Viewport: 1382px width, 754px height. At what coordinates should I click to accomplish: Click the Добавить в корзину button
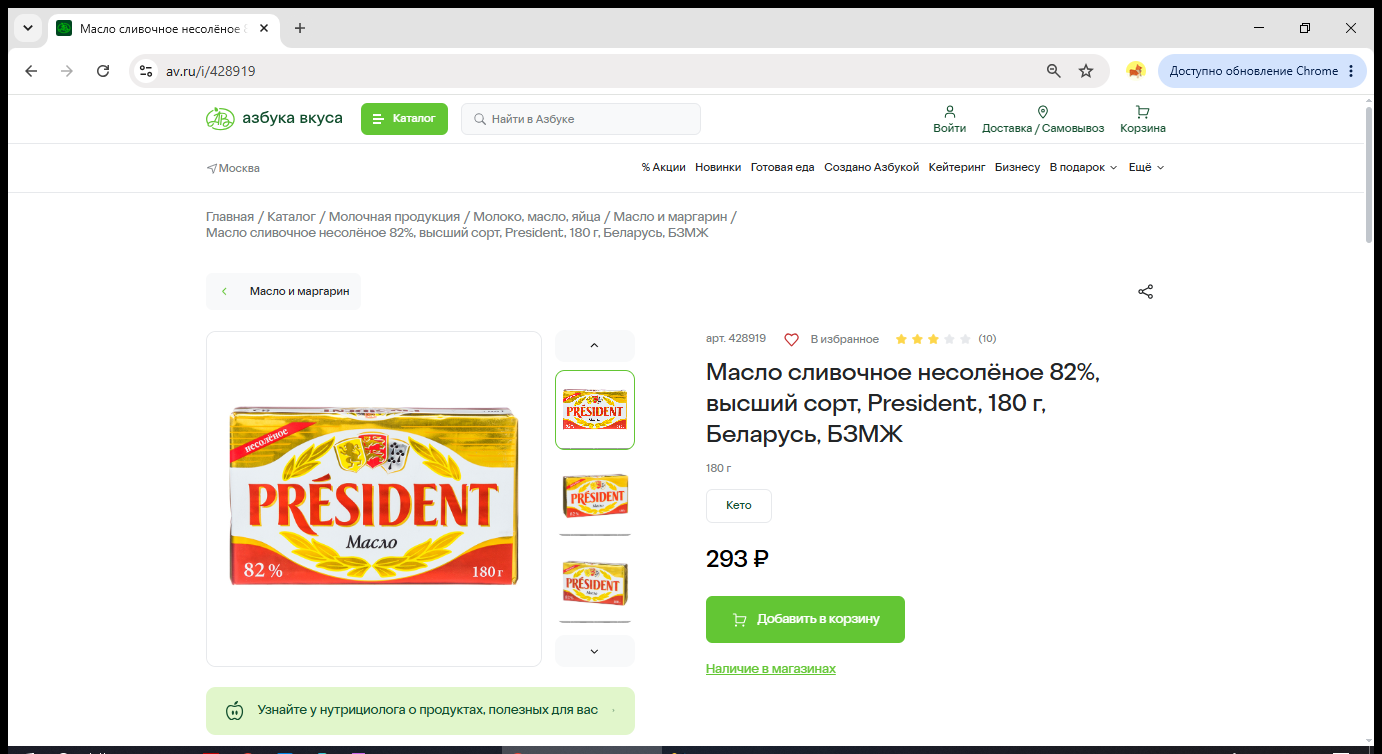805,619
